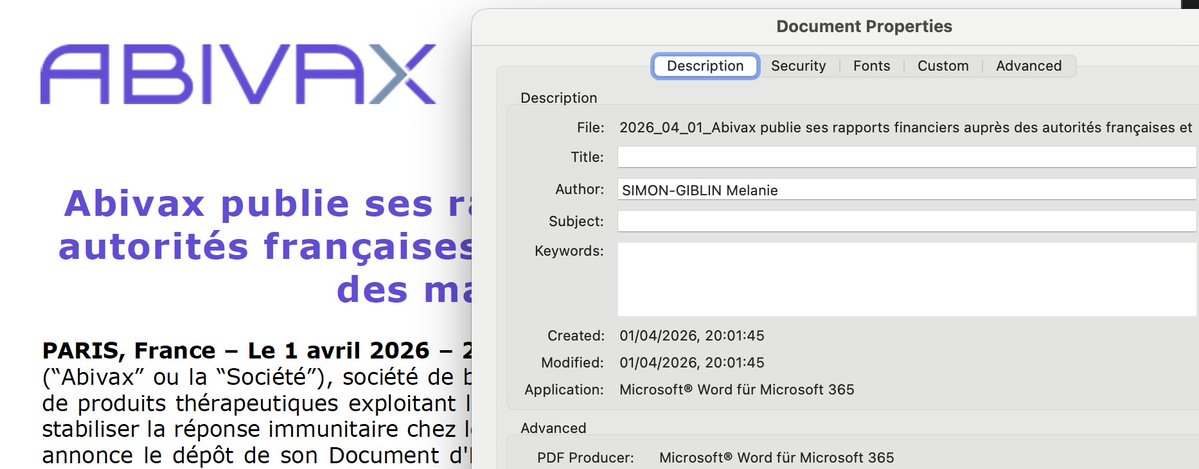Click into the Title input field
The width and height of the screenshot is (1199, 469).
click(908, 157)
